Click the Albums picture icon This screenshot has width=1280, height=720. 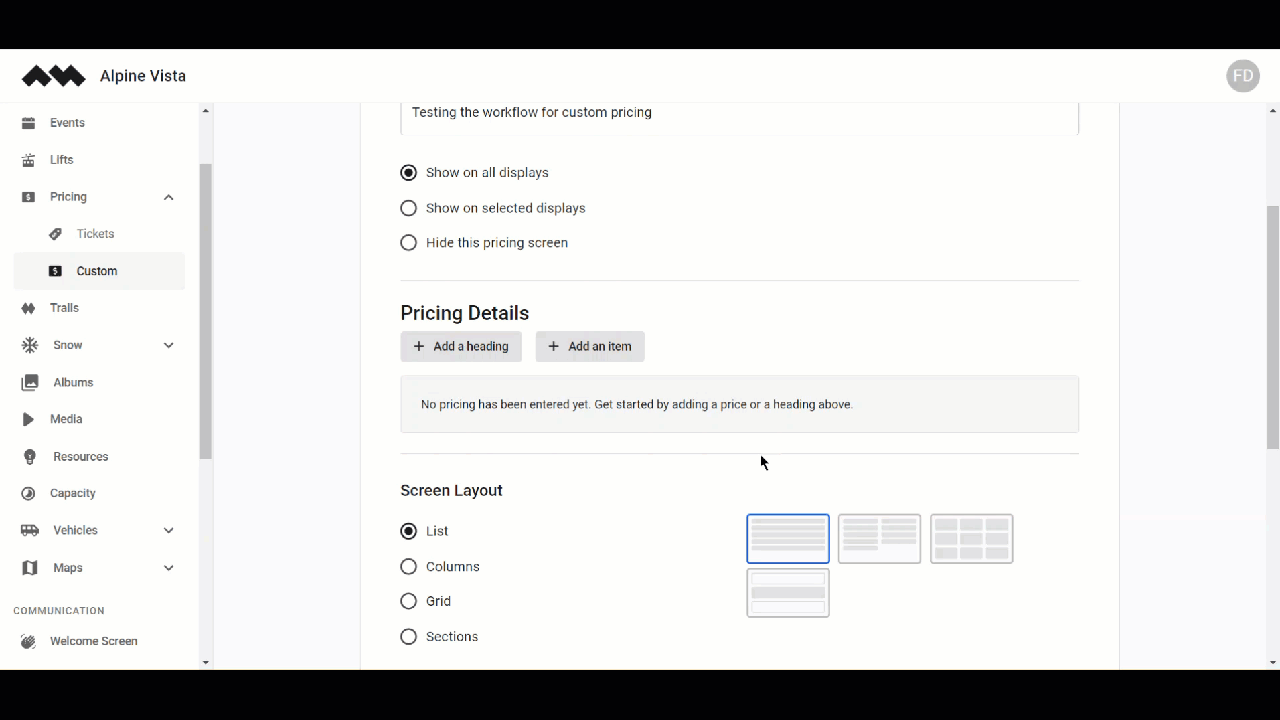click(30, 382)
